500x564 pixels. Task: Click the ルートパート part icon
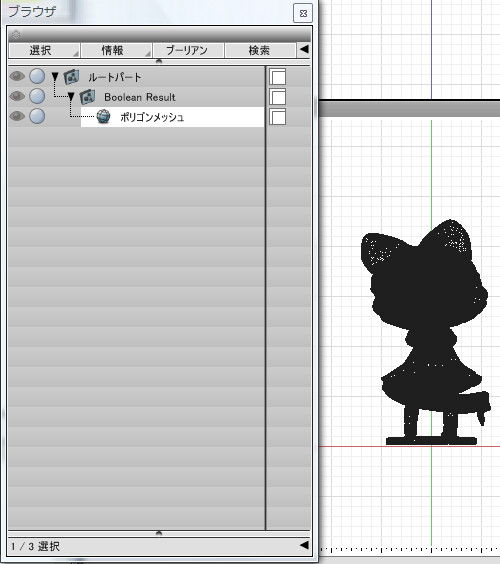(x=71, y=77)
